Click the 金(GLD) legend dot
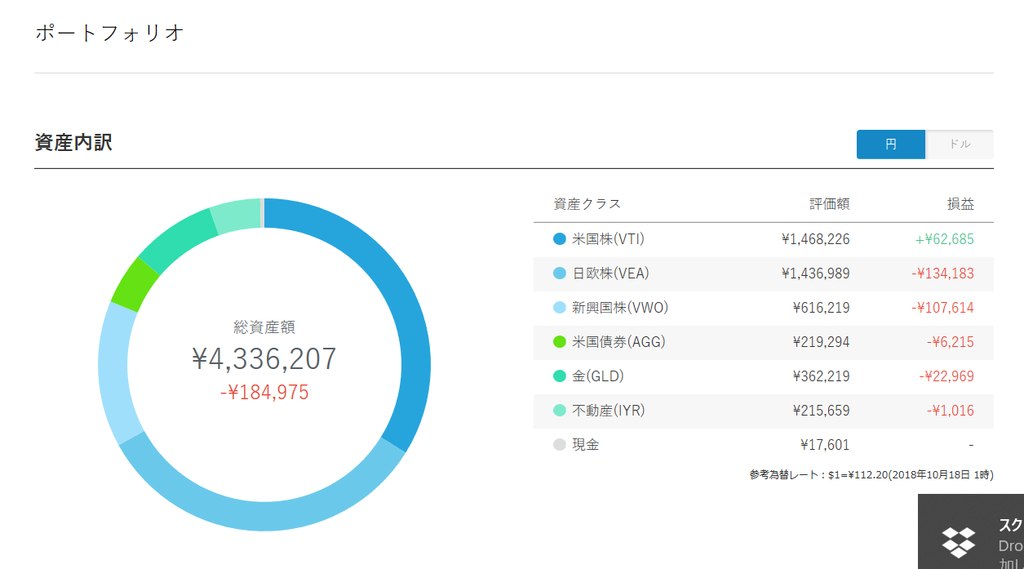 point(560,376)
